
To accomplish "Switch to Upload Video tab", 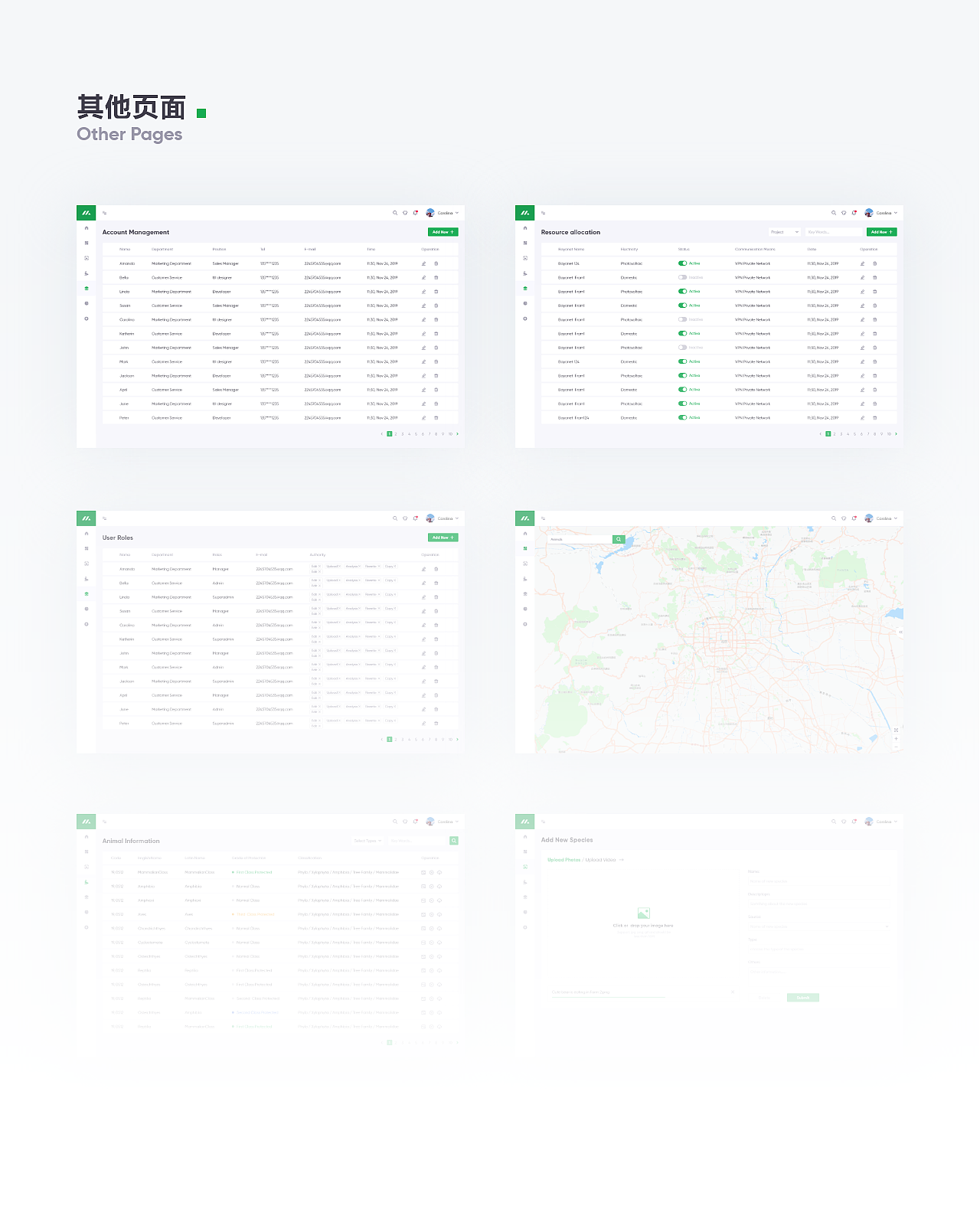I will point(600,860).
